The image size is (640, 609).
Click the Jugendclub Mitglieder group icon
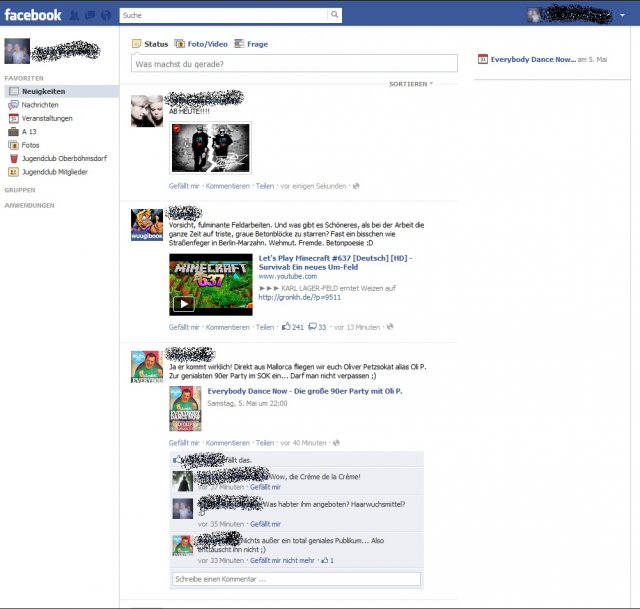(x=13, y=172)
